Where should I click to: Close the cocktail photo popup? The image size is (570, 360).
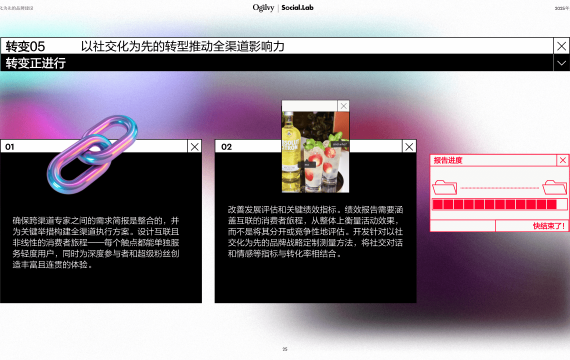pyautogui.click(x=343, y=106)
